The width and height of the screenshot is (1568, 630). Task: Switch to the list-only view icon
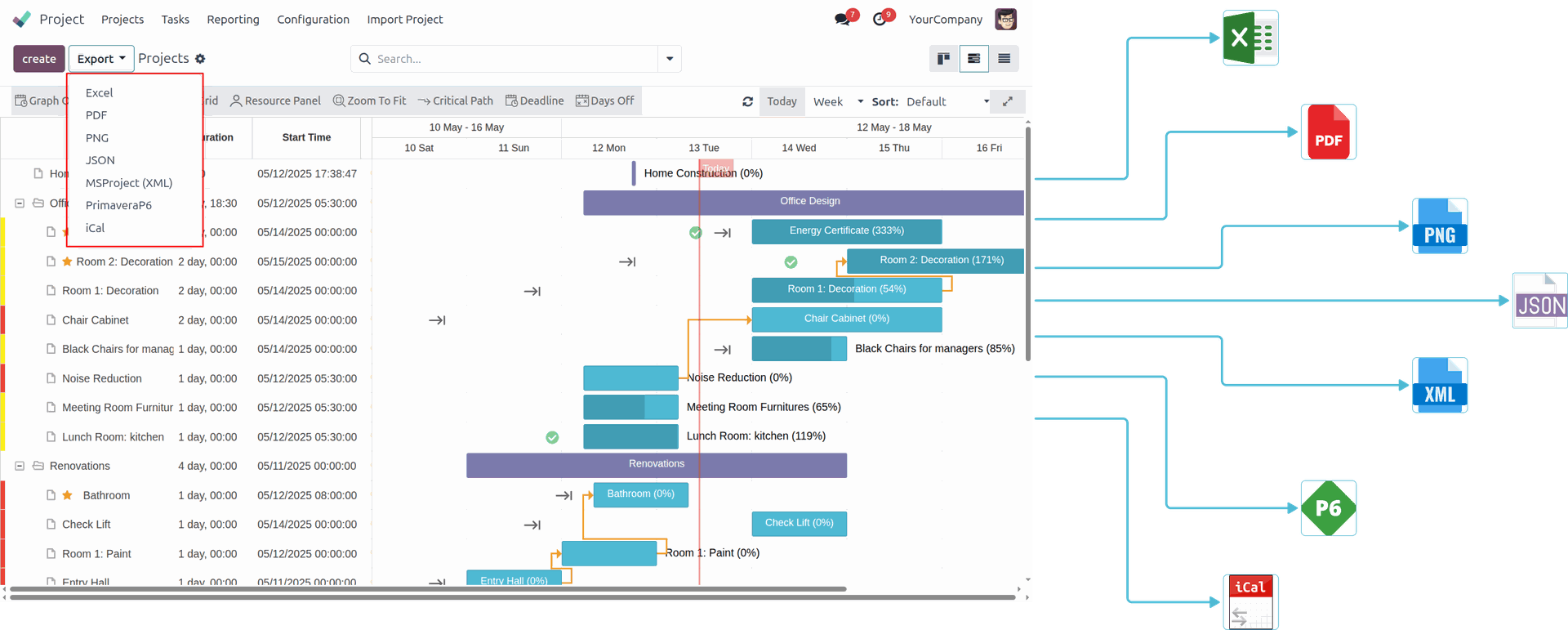point(1004,59)
